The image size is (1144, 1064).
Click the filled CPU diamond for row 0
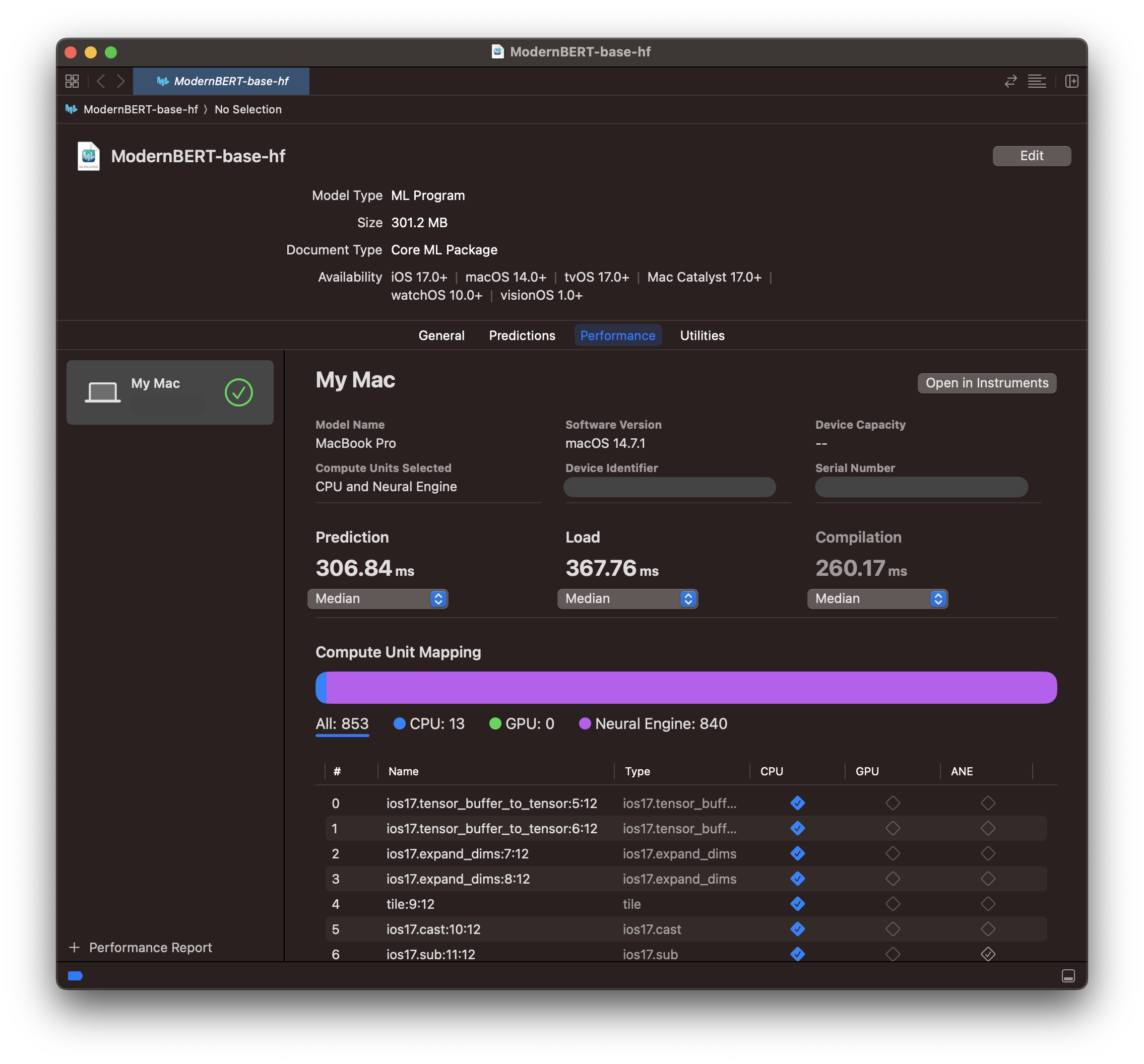coord(798,803)
